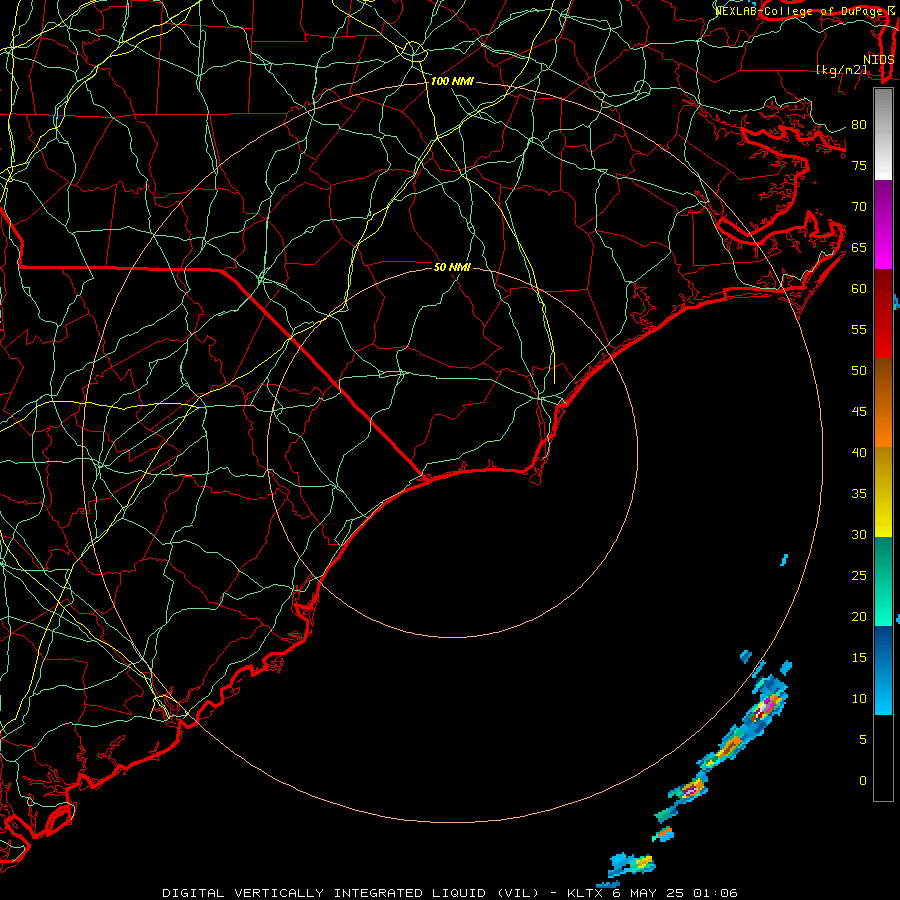This screenshot has height=900, width=900.
Task: Click the legend value 20
Action: (859, 616)
